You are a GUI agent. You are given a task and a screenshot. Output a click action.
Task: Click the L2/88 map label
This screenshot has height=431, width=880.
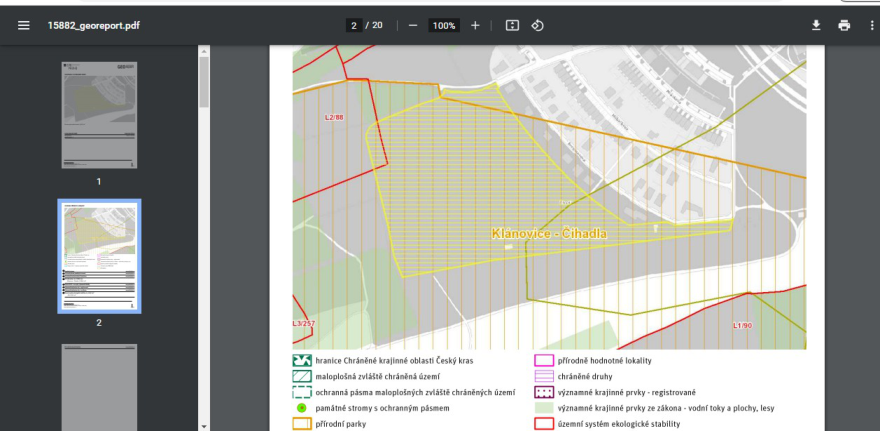(x=334, y=117)
